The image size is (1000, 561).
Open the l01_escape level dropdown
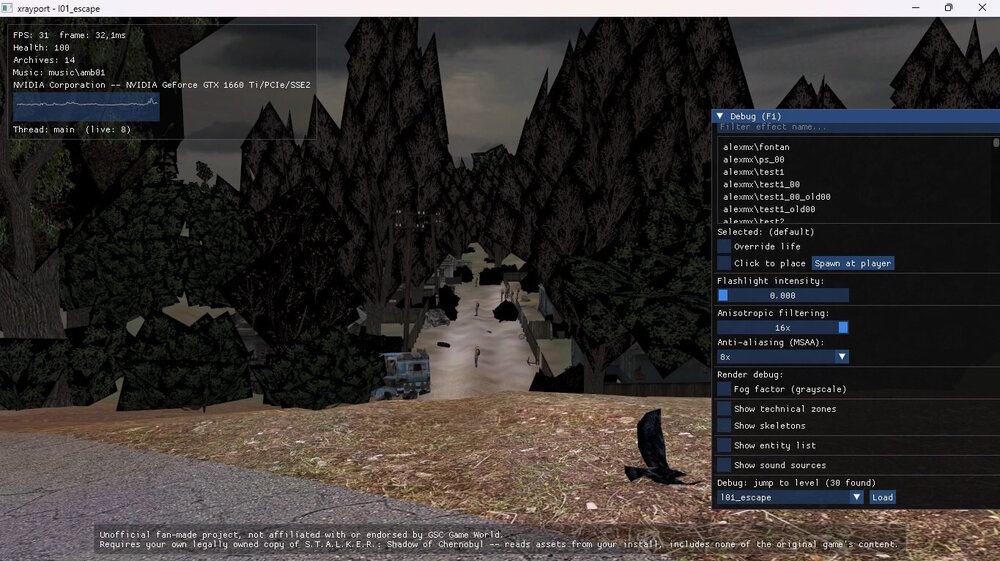click(790, 497)
